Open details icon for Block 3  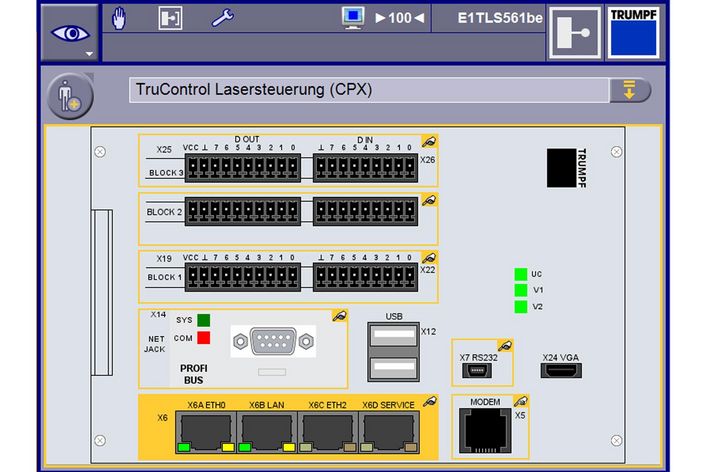click(428, 142)
